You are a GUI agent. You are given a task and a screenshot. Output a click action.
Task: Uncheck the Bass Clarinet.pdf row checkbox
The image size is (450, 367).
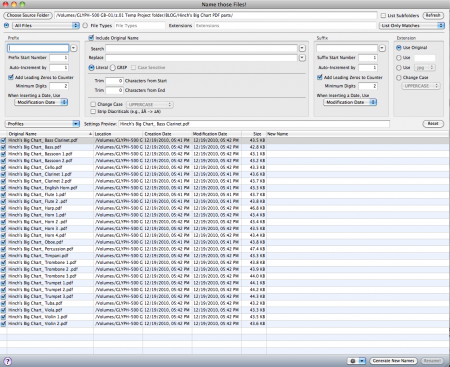pyautogui.click(x=3, y=140)
